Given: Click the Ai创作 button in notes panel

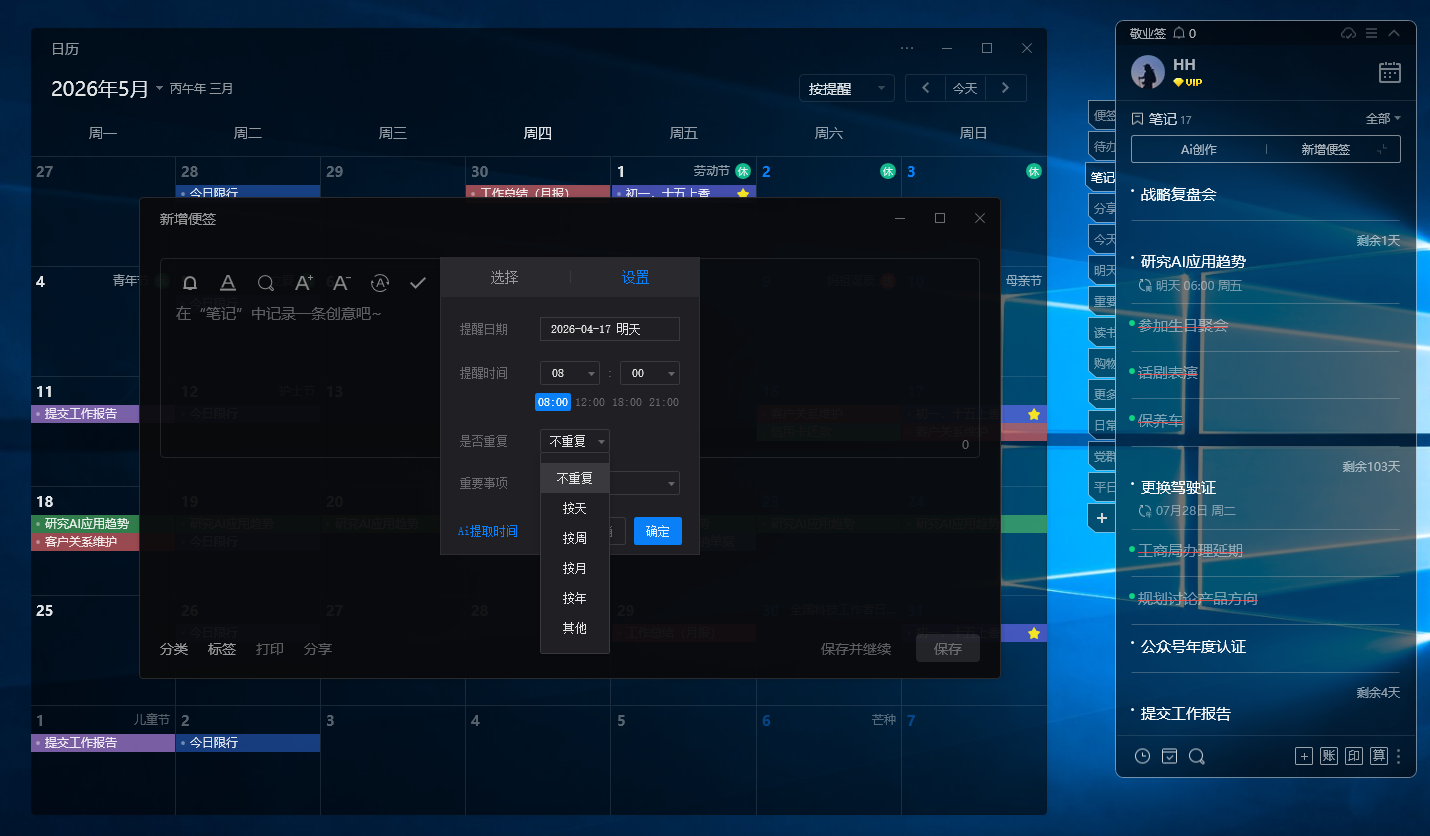Looking at the screenshot, I should click(x=1199, y=149).
